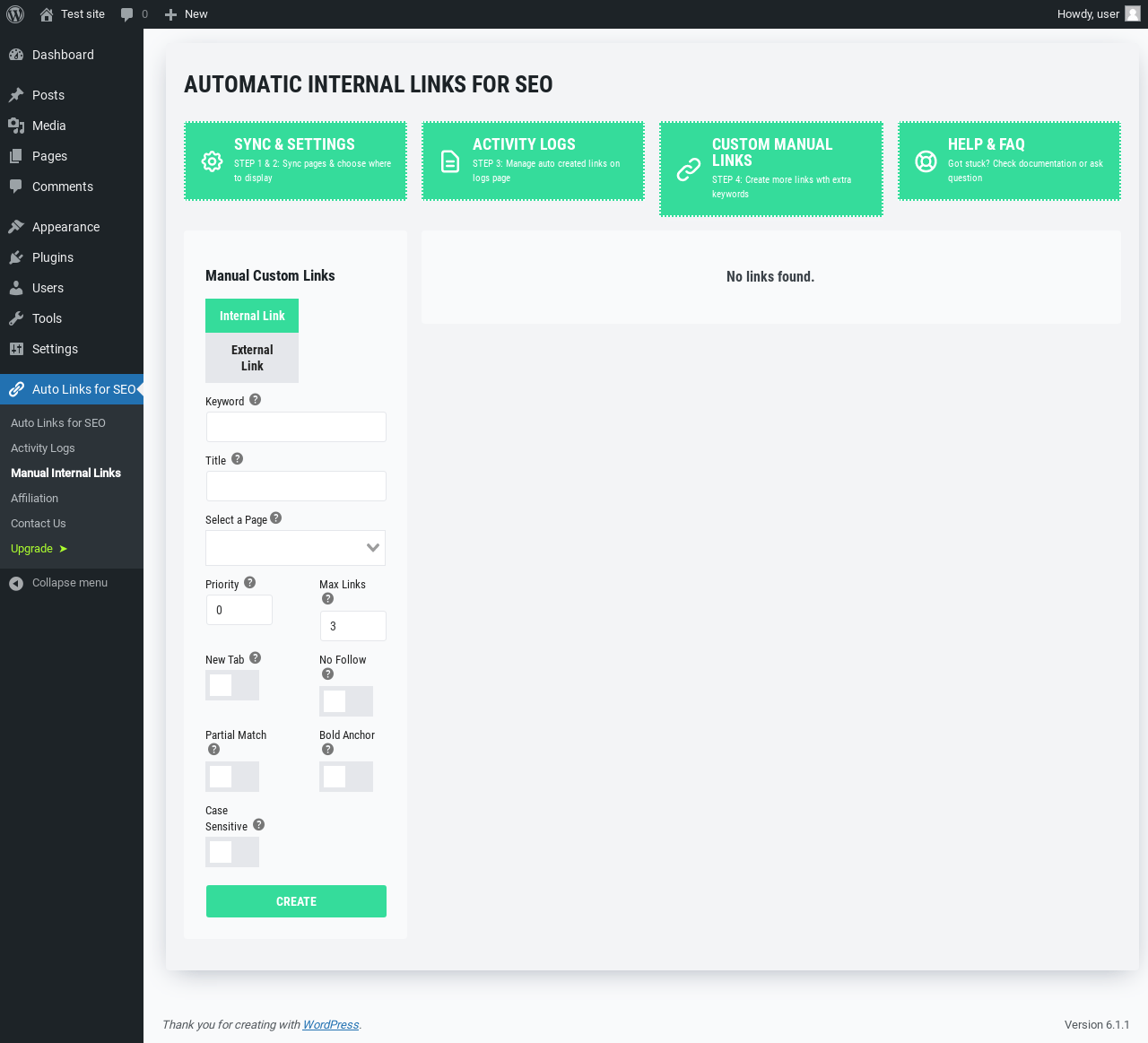Click the Collapse menu arrow icon

coord(16,583)
